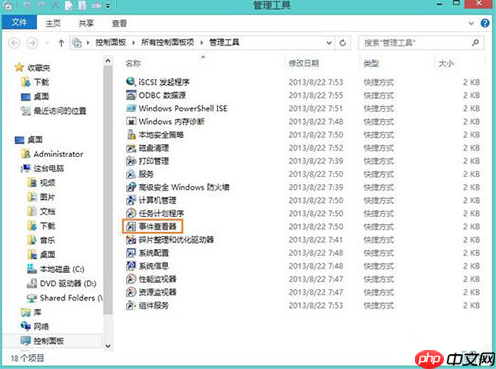Select 控制面板 in navigation pane
The image size is (496, 369).
(x=49, y=341)
